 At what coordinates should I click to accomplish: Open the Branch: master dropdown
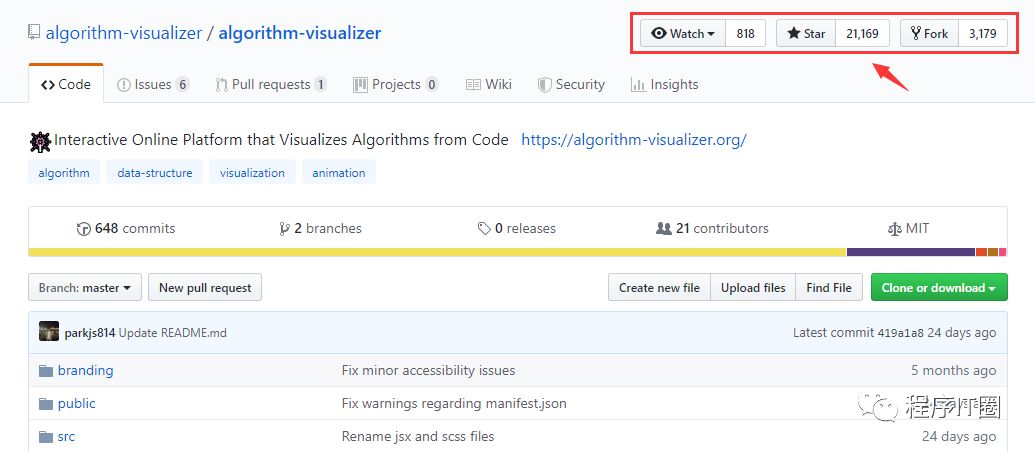(84, 288)
